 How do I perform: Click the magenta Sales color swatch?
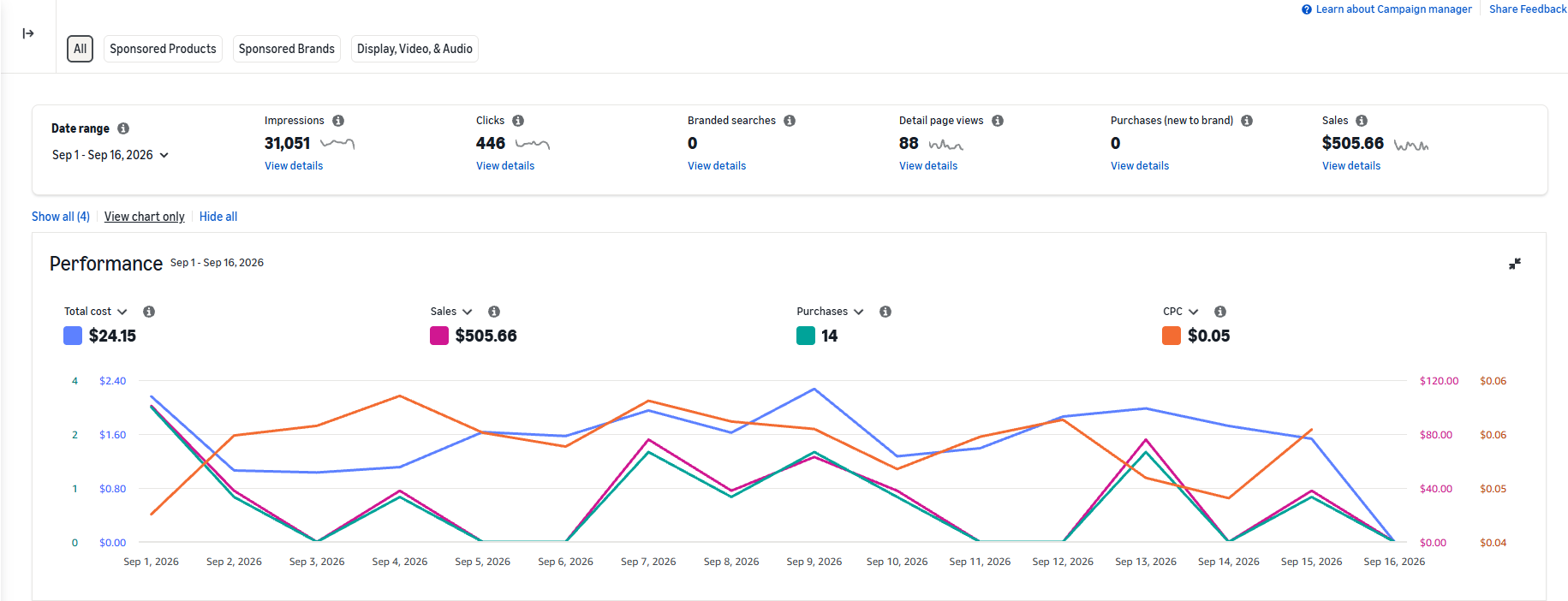coord(439,336)
